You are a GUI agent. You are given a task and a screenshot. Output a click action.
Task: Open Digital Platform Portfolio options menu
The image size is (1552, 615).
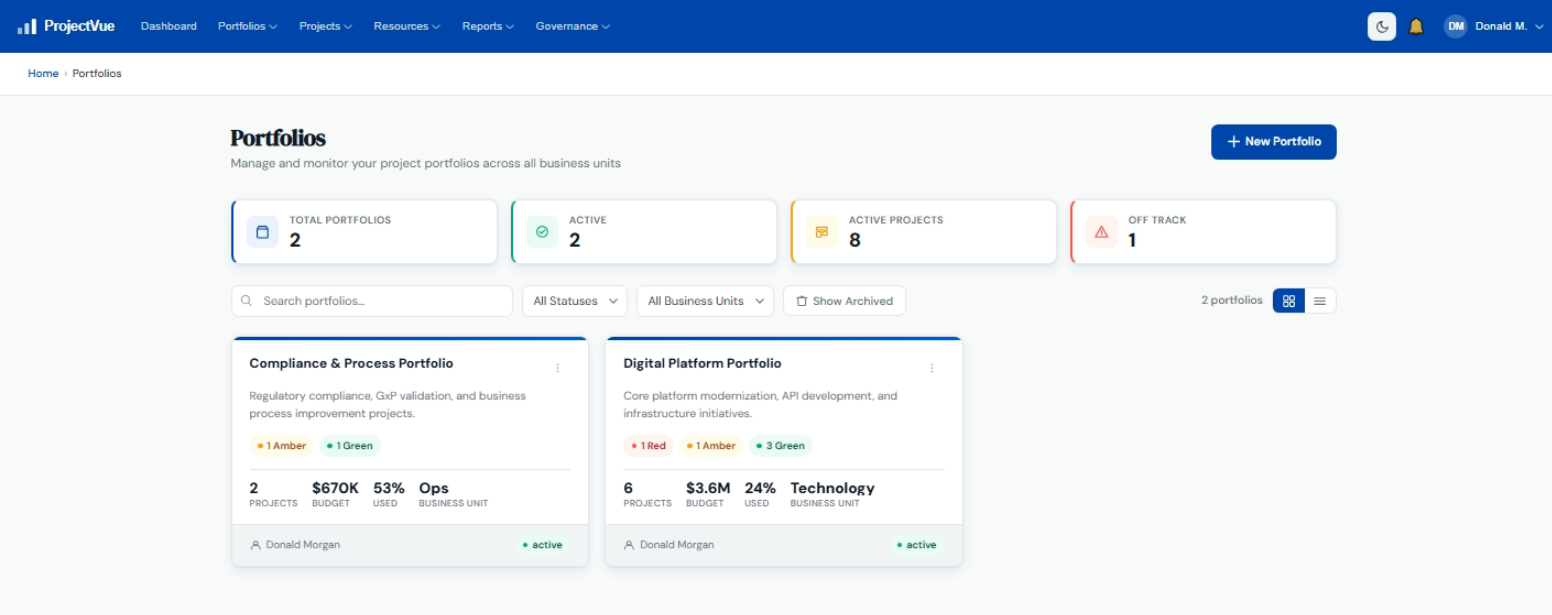pos(932,368)
